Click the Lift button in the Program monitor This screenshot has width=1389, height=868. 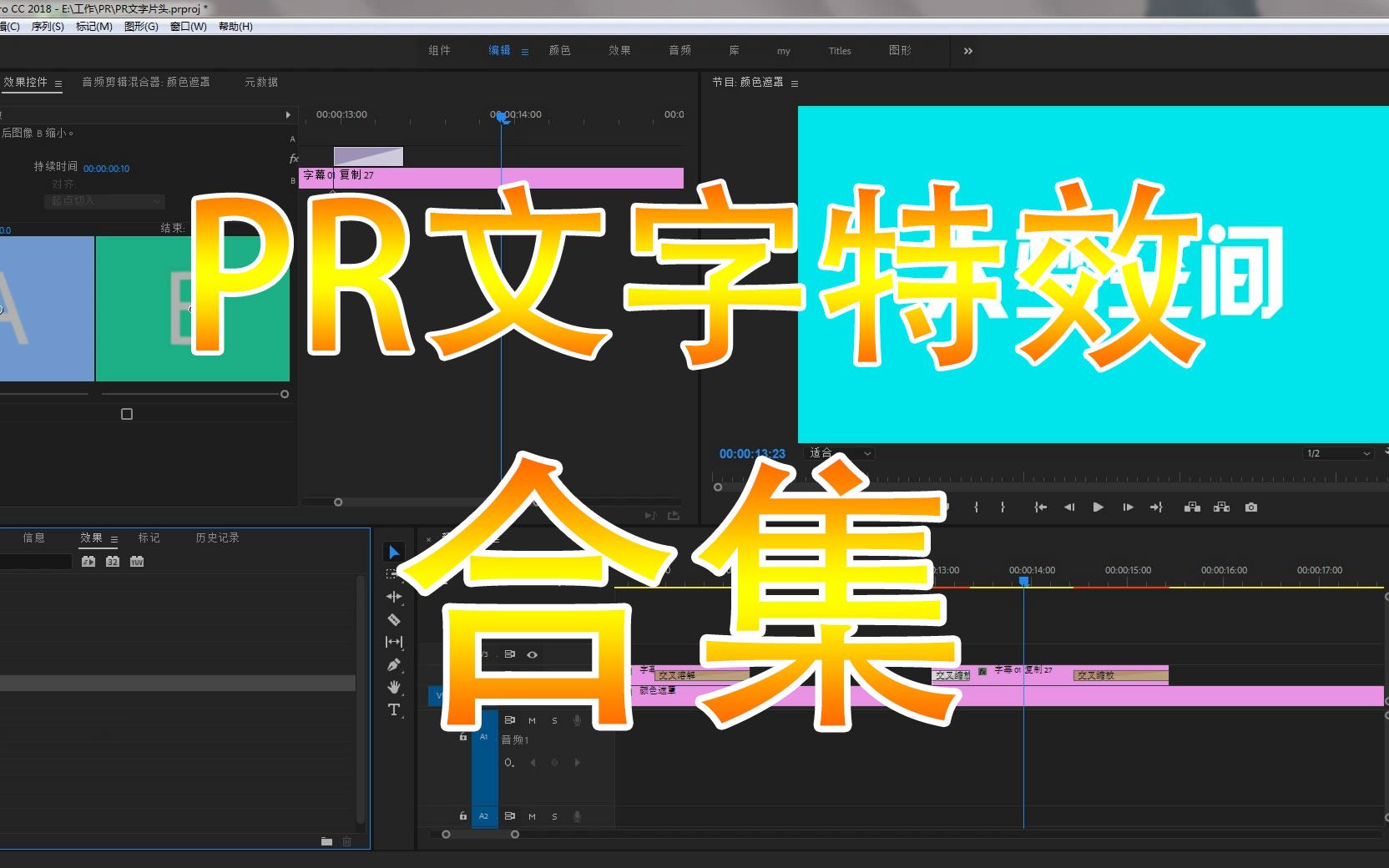click(x=1192, y=507)
